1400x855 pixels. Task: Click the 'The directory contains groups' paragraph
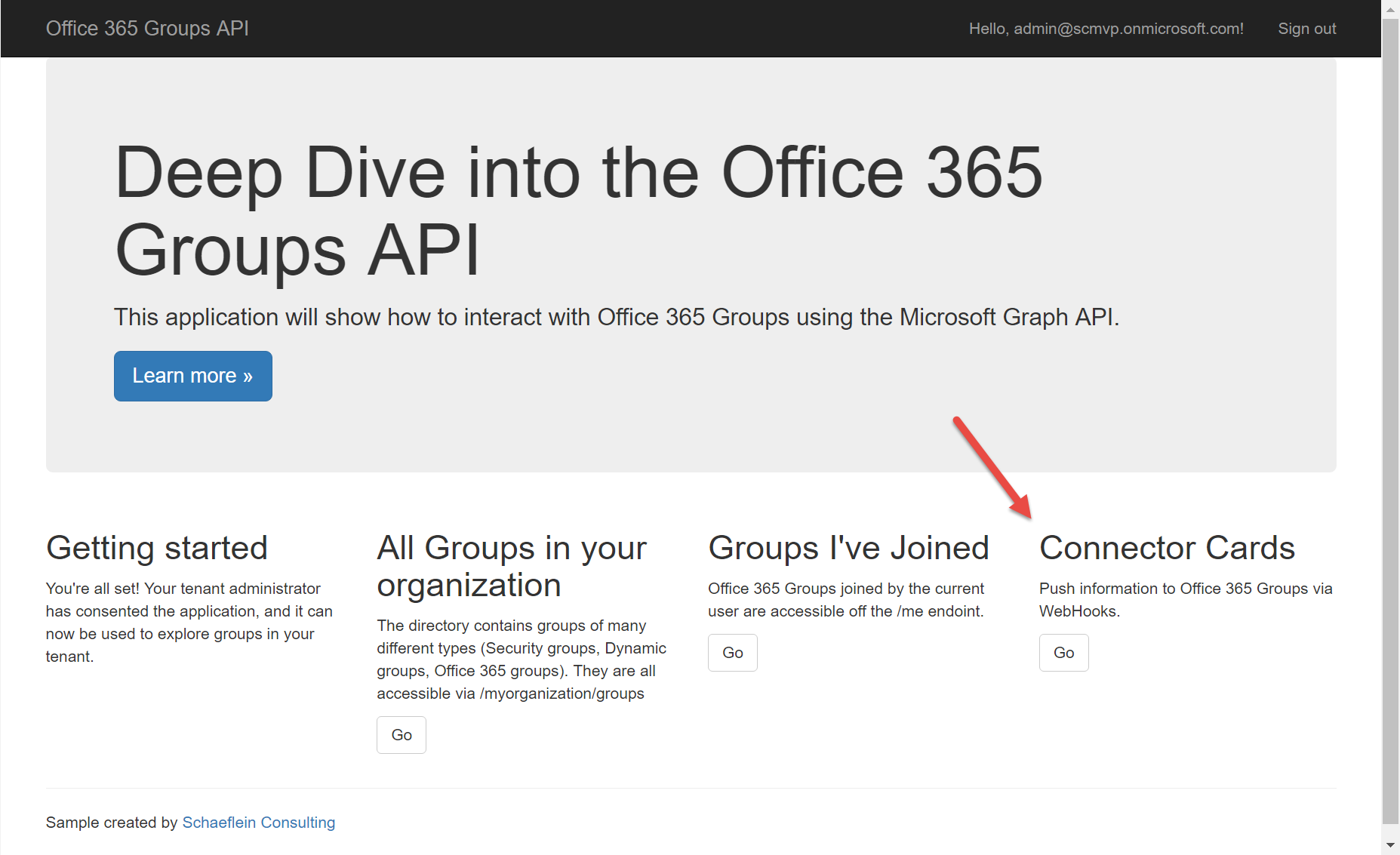pyautogui.click(x=522, y=660)
